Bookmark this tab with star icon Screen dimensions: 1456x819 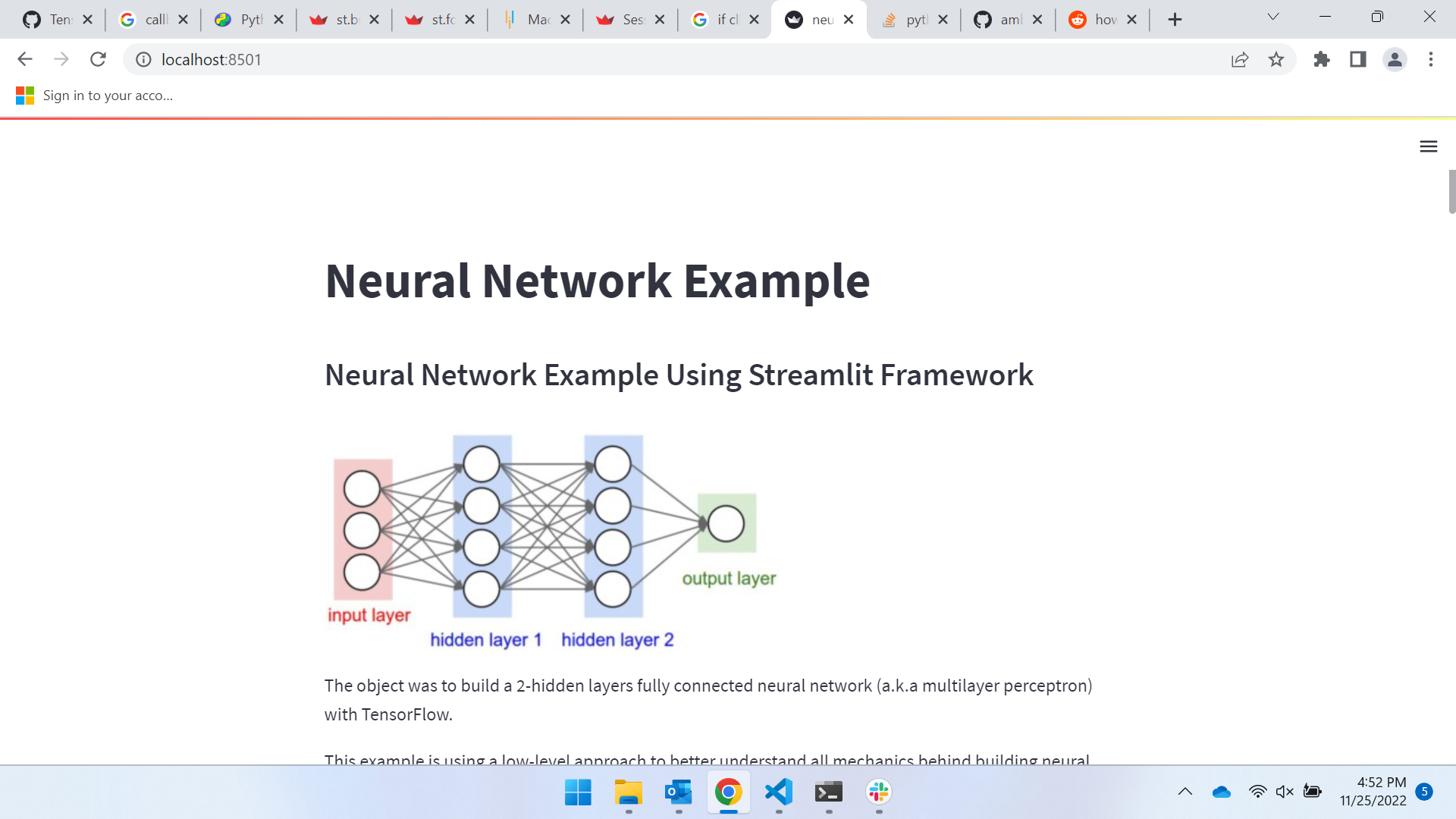click(1276, 59)
